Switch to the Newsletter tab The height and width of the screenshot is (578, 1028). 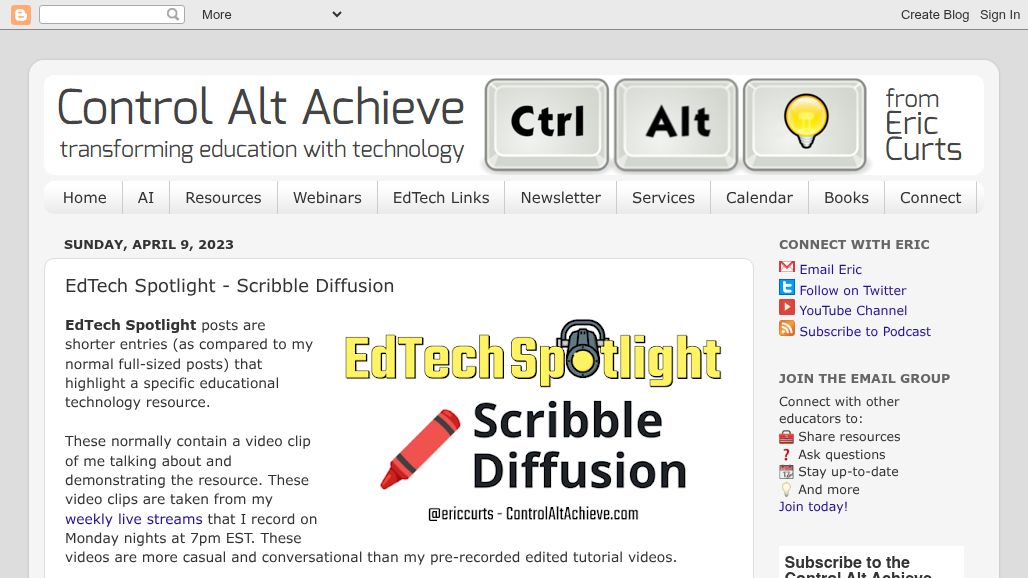[560, 197]
